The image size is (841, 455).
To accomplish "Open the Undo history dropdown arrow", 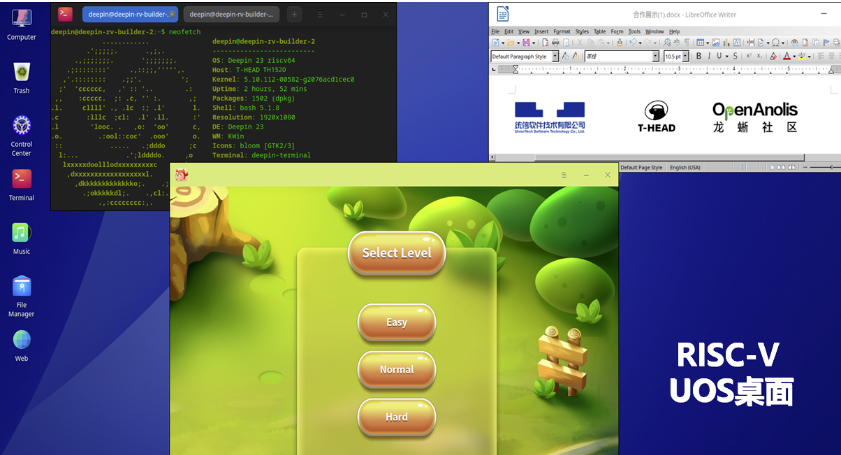I will coord(640,43).
